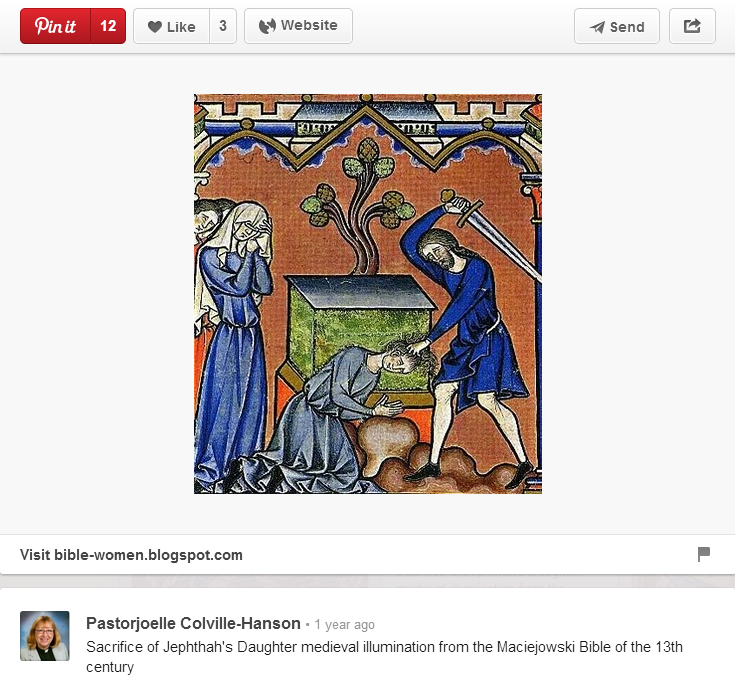Select the pin description about Maciejowski Bible
Image resolution: width=735 pixels, height=699 pixels.
tap(384, 657)
